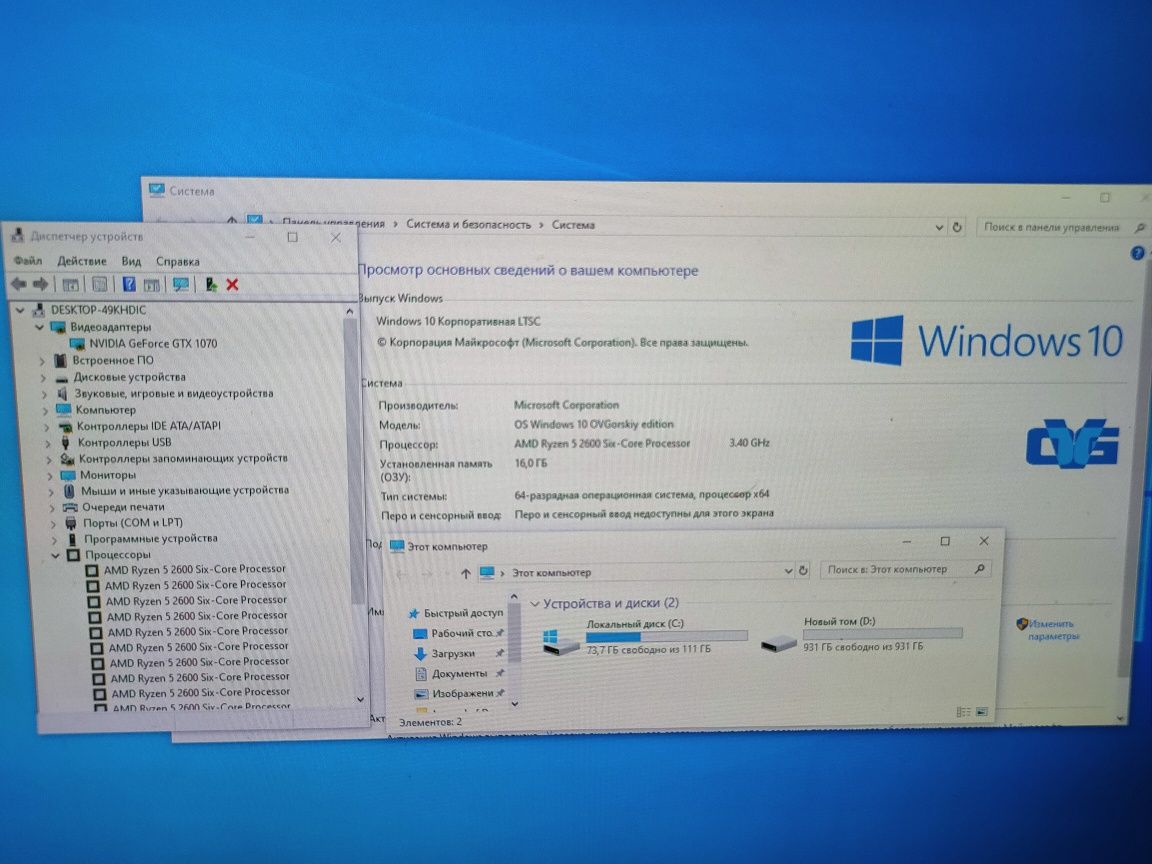Remove the device with the red X icon
This screenshot has width=1152, height=864.
(232, 285)
